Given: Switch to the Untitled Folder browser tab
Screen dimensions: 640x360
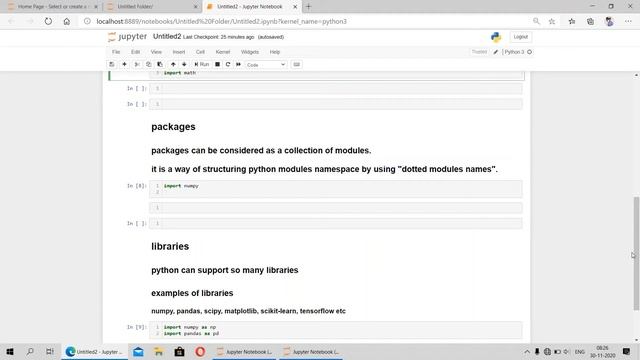Looking at the screenshot, I should [x=151, y=7].
